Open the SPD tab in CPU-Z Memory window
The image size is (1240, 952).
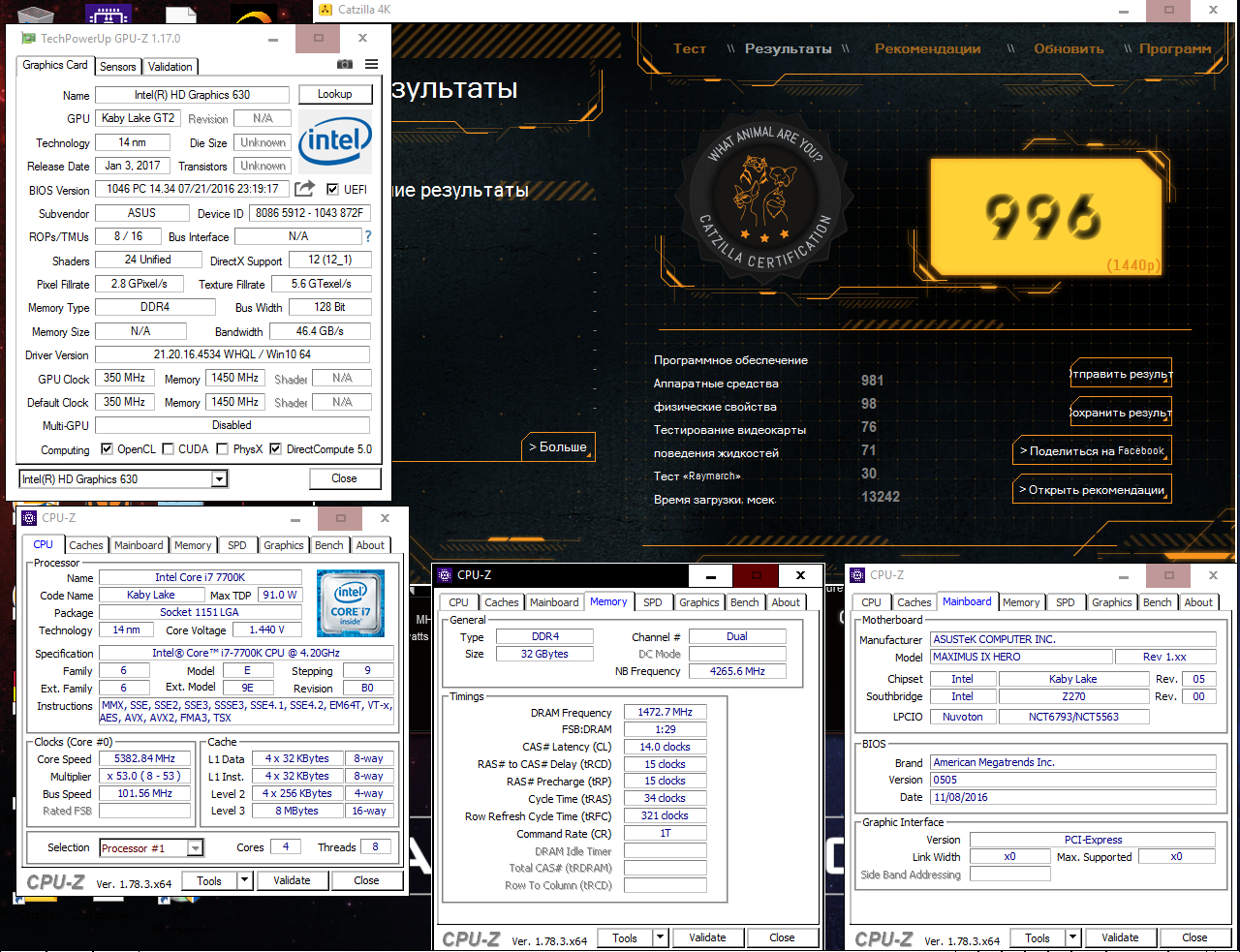(653, 602)
